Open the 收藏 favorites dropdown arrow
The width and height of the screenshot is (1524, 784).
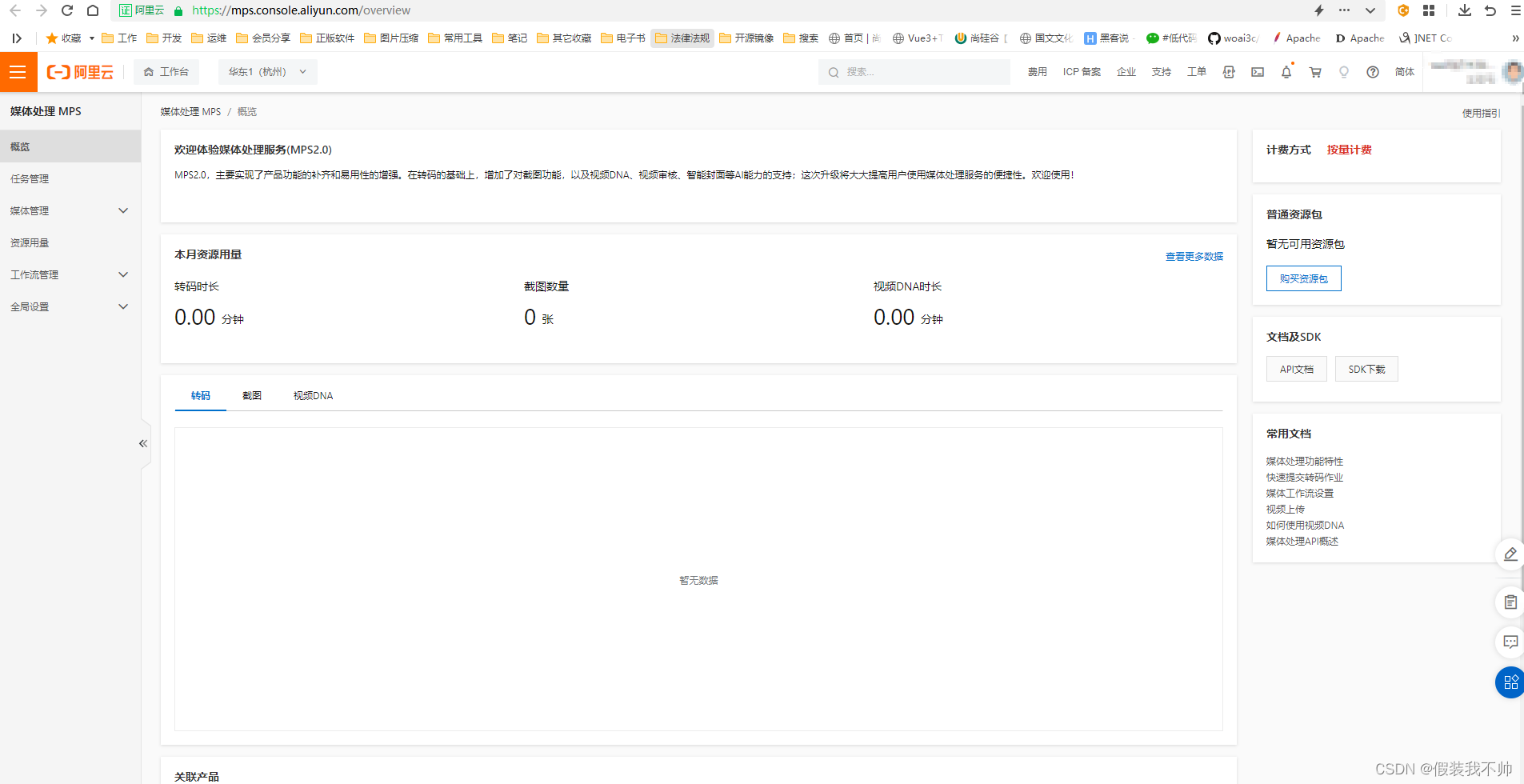(x=92, y=38)
